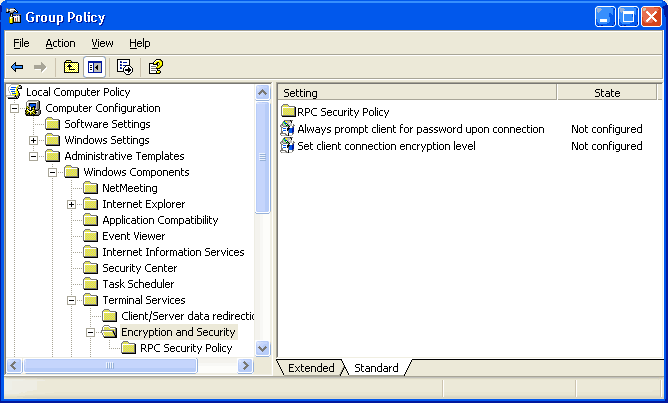Click the tree horizontal scrollbar thumb
This screenshot has height=403, width=668.
[110, 366]
